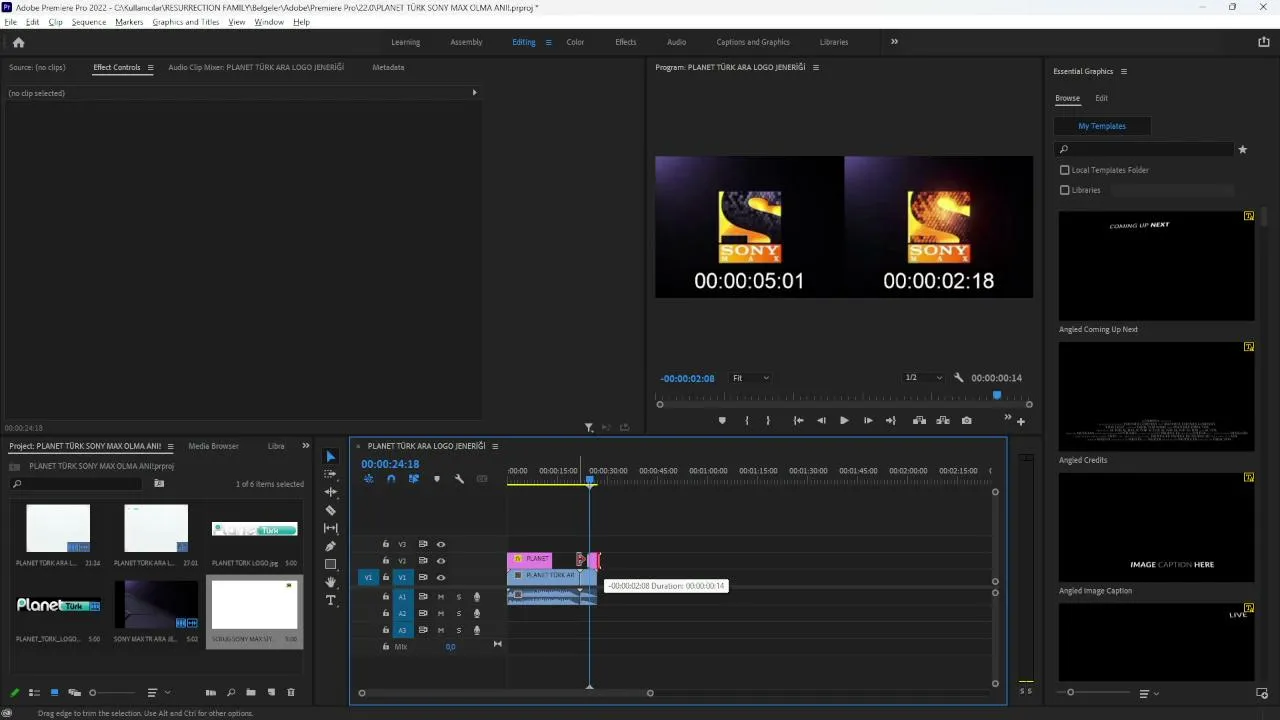The image size is (1280, 720).
Task: Switch Project panel to list view
Action: pos(34,692)
